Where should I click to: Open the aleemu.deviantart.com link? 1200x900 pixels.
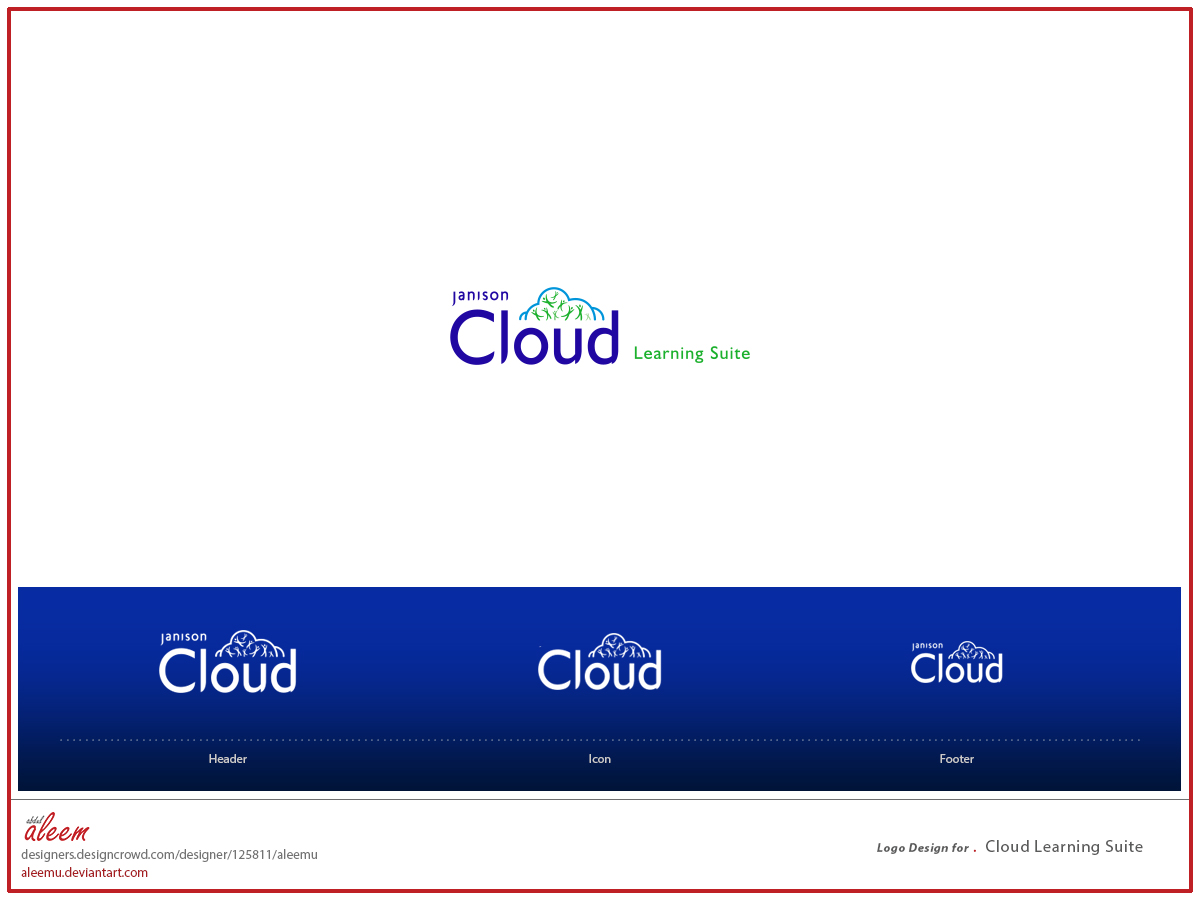[x=84, y=873]
